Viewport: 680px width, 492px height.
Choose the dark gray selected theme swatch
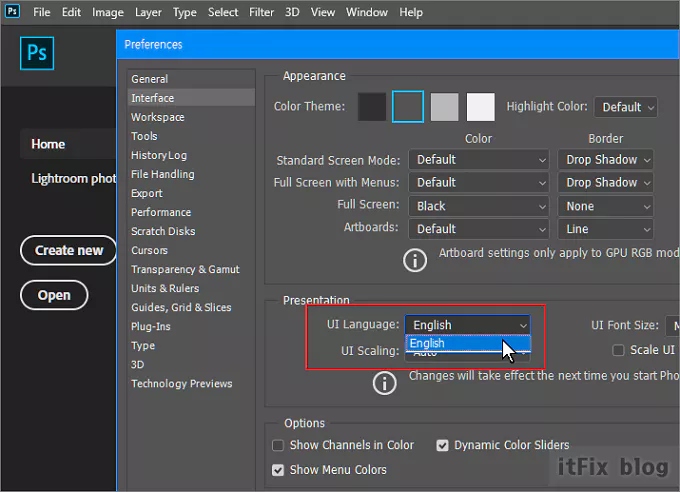coord(408,107)
